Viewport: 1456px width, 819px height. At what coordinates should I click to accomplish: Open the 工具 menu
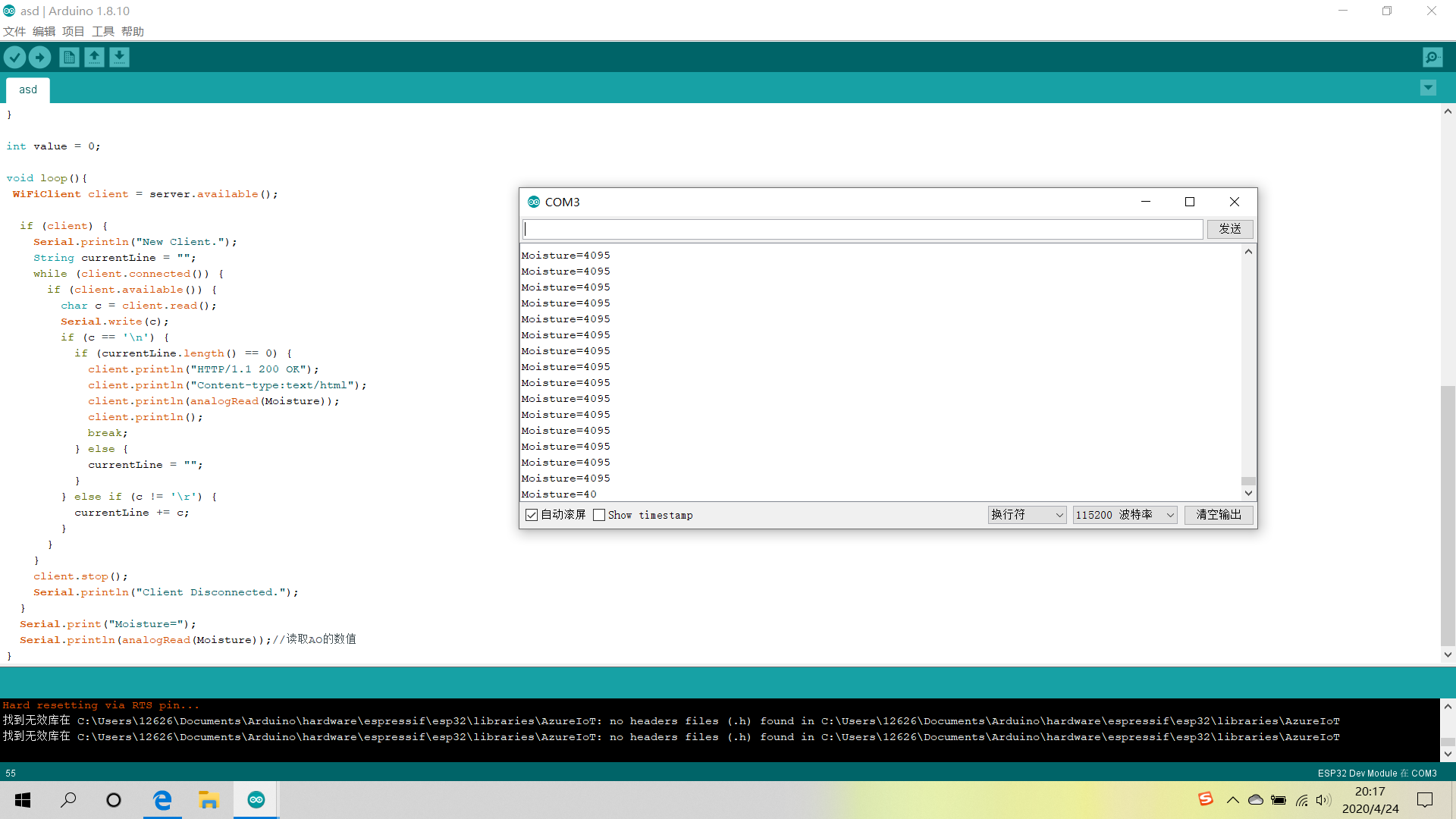point(103,31)
